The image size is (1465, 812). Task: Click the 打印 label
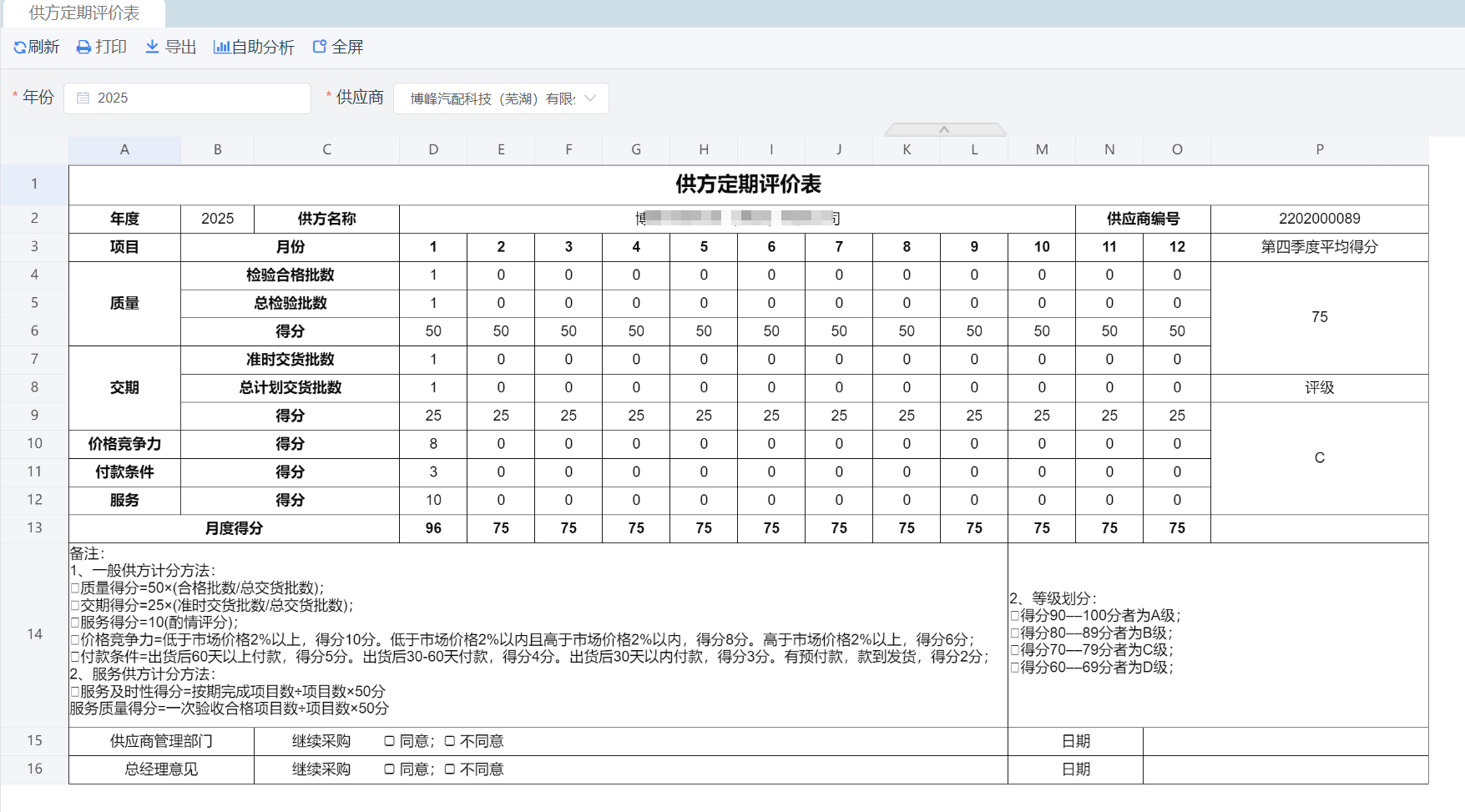111,48
